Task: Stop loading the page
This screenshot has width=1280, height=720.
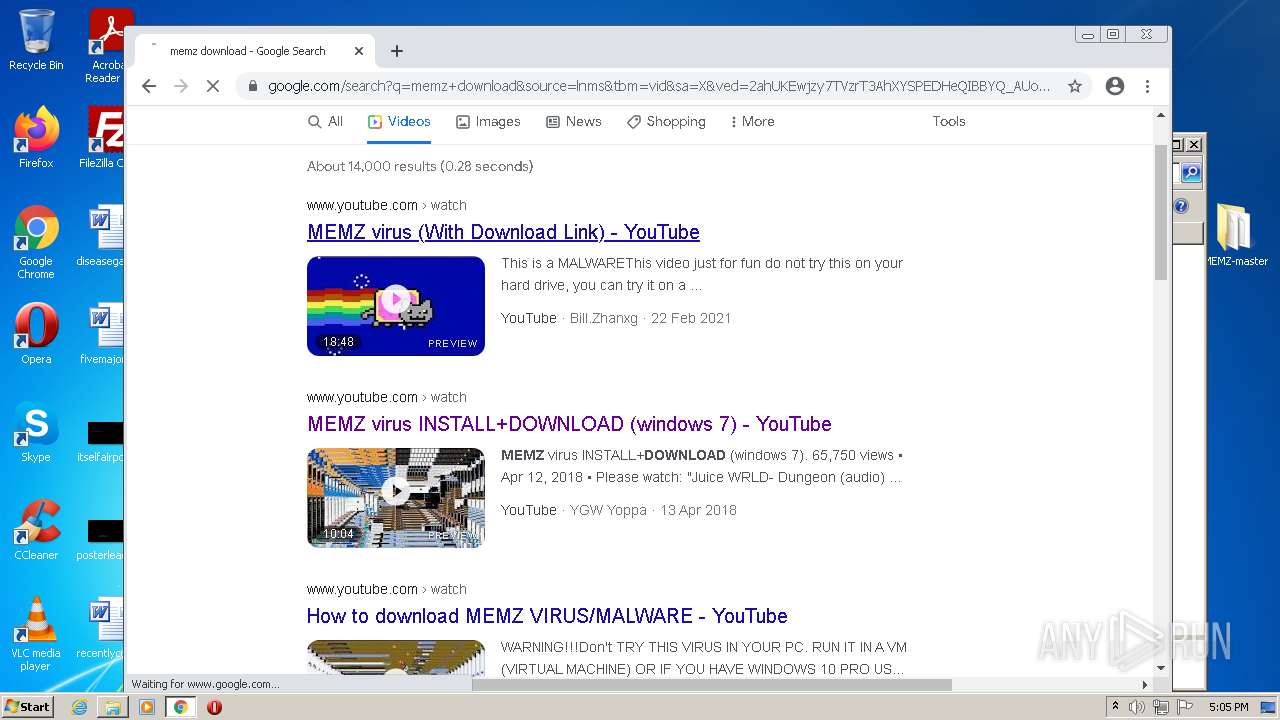Action: 213,86
